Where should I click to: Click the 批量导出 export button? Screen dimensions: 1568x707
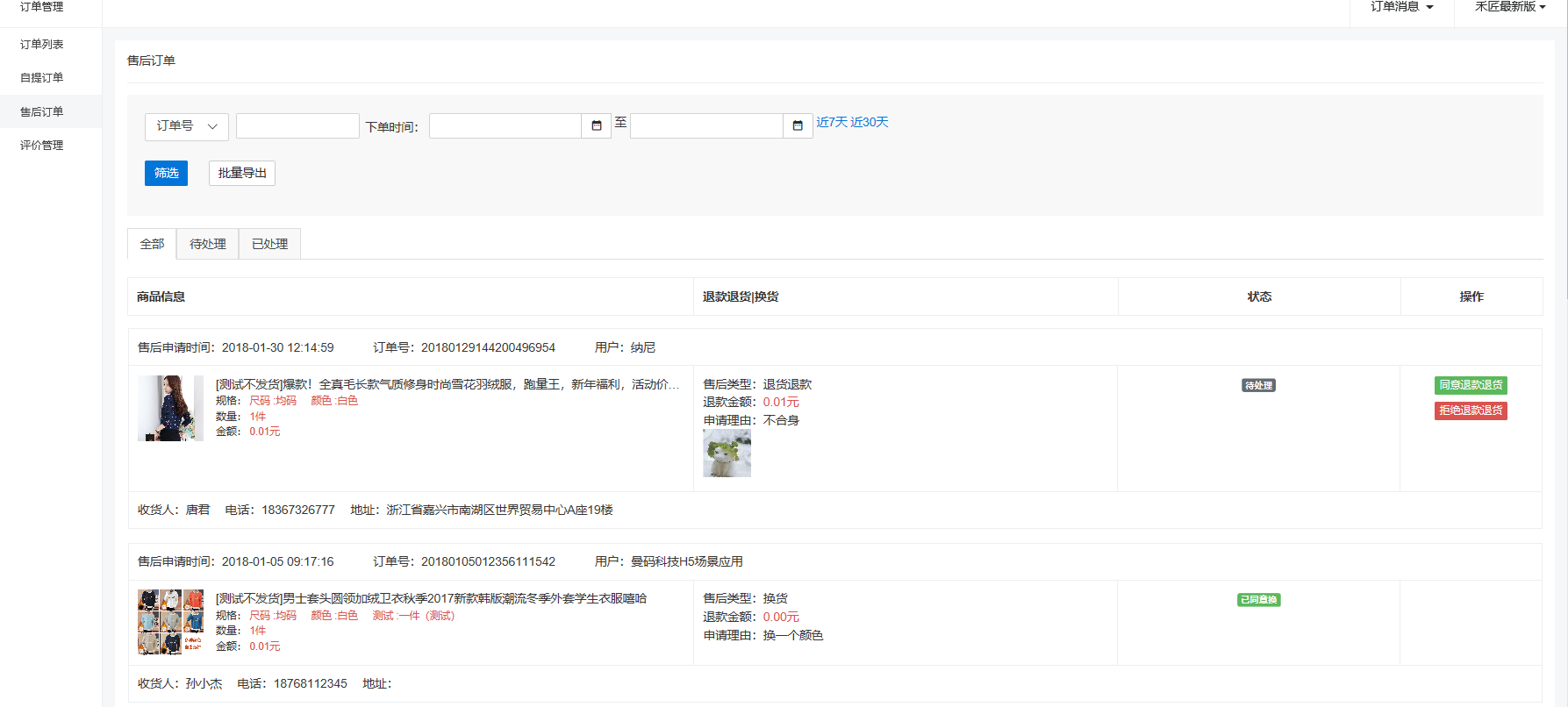coord(242,173)
